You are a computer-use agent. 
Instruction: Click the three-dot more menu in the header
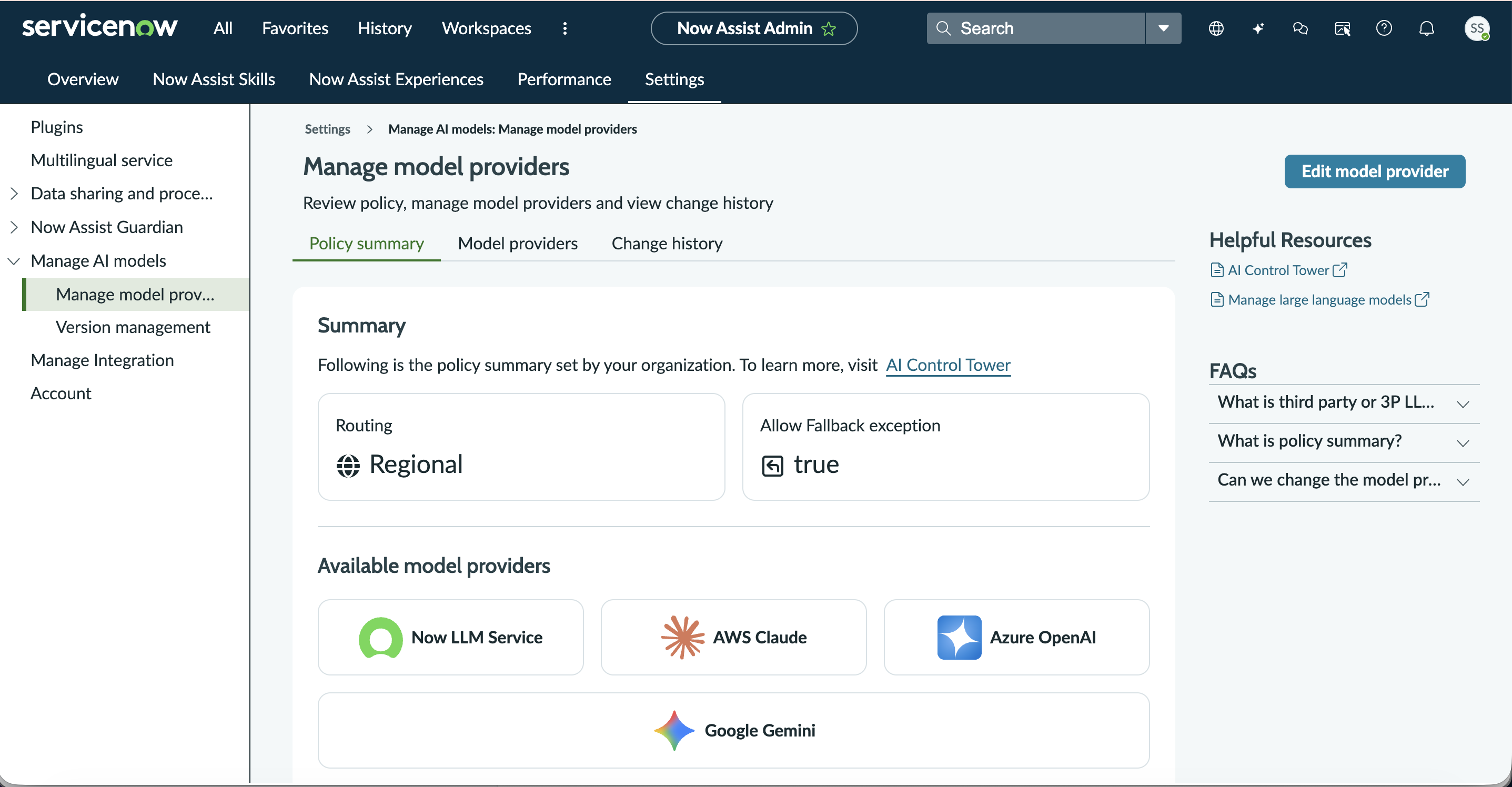(565, 28)
